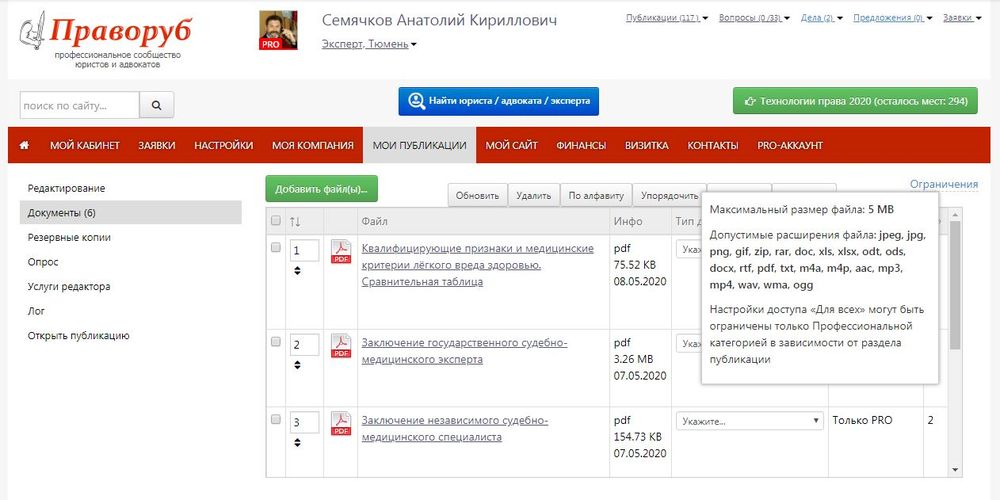
Task: Check the checkbox for document row 1
Action: pos(276,247)
